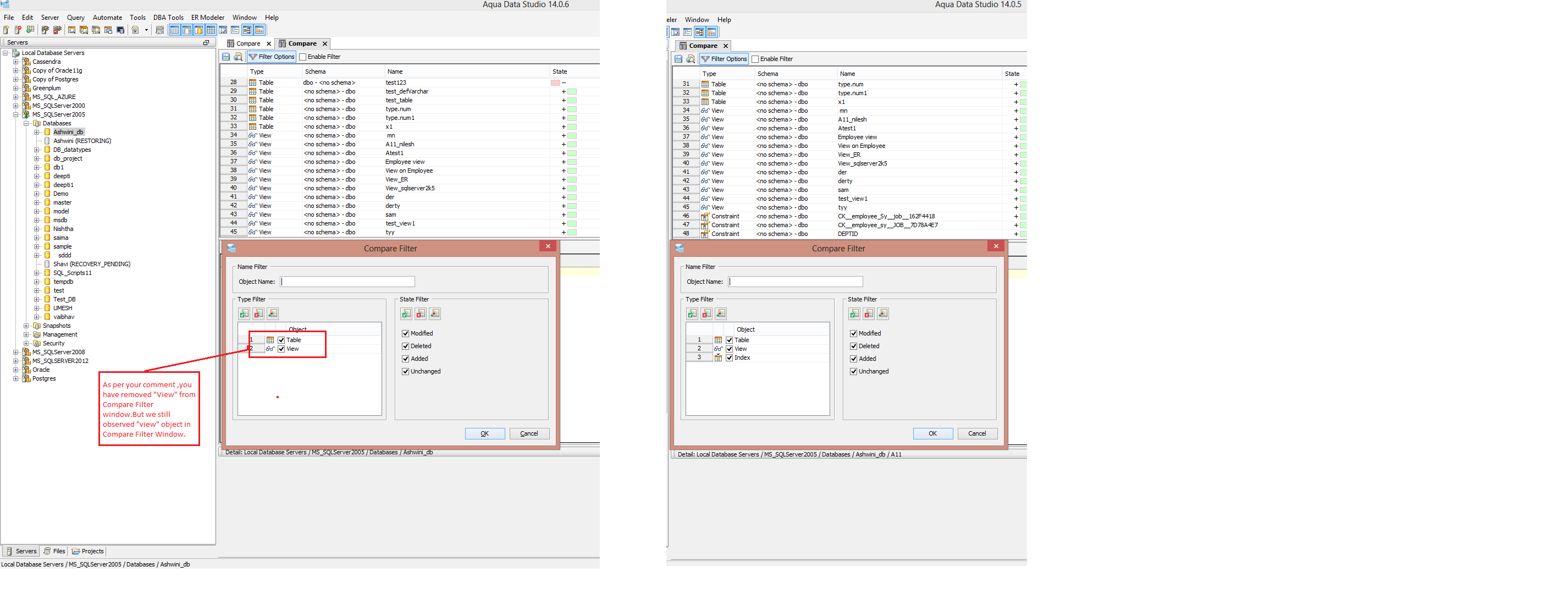This screenshot has width=1568, height=594.
Task: Click Filter Options button in right Compare toolbar
Action: [x=724, y=59]
